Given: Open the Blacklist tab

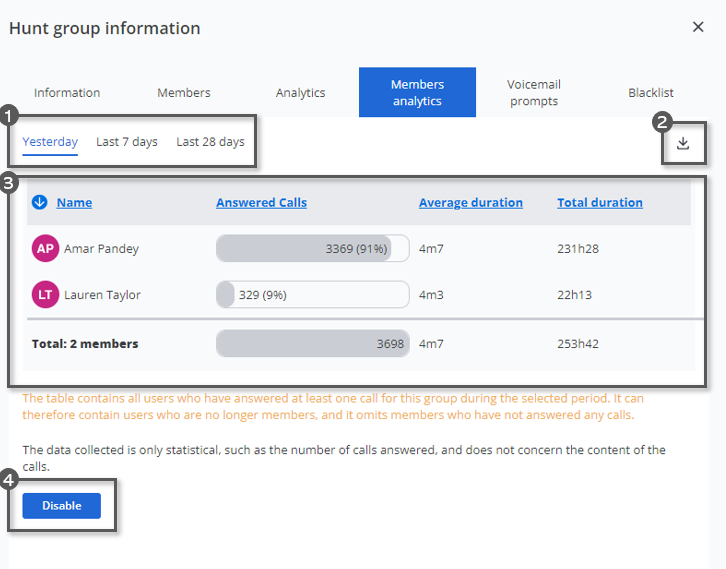Looking at the screenshot, I should [x=651, y=93].
